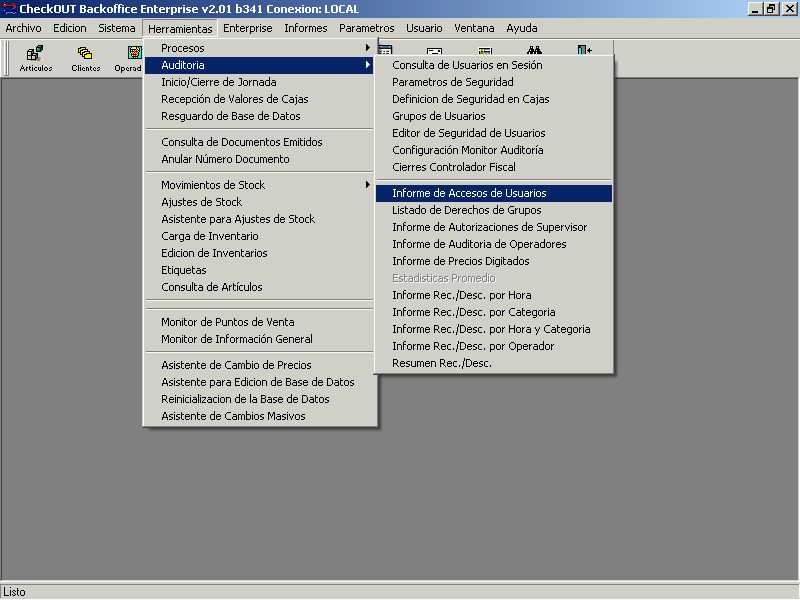Open Monitor de Información General
Image resolution: width=800 pixels, height=600 pixels.
pos(260,339)
